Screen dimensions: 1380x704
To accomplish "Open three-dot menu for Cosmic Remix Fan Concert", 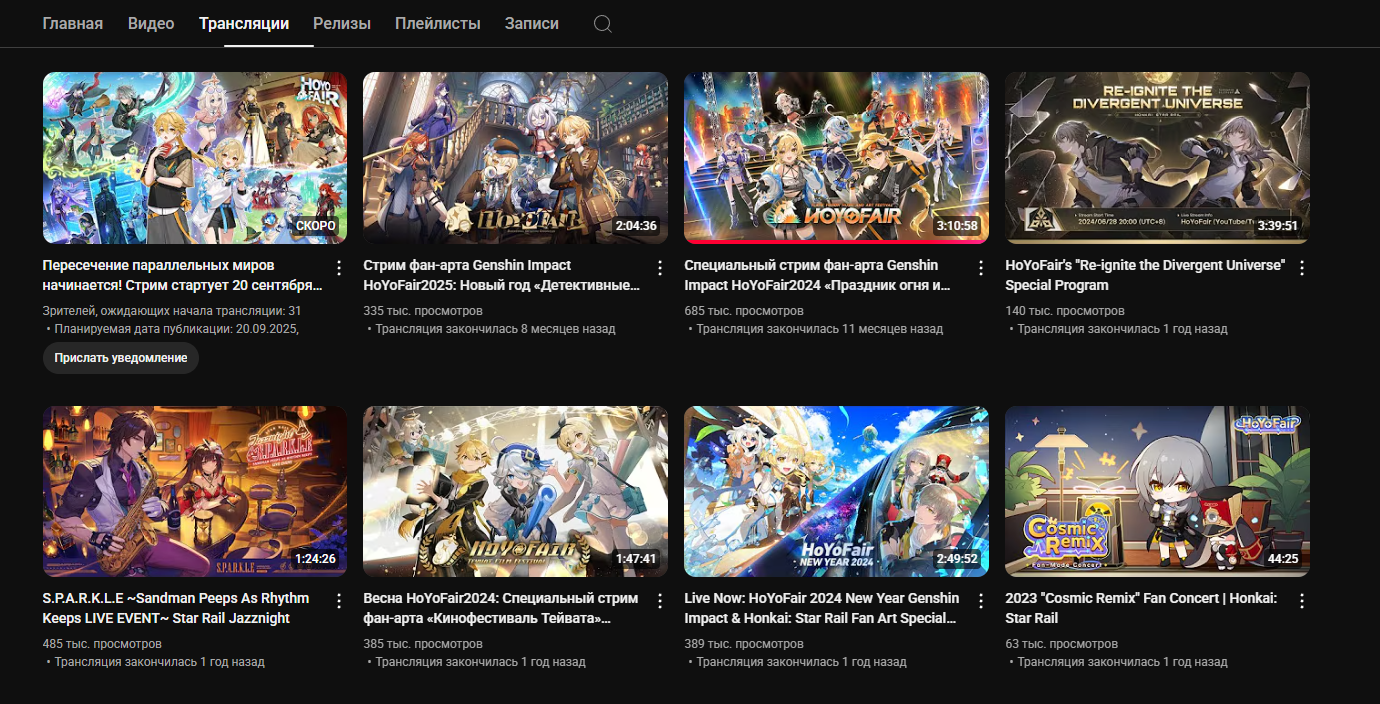I will pos(1301,601).
